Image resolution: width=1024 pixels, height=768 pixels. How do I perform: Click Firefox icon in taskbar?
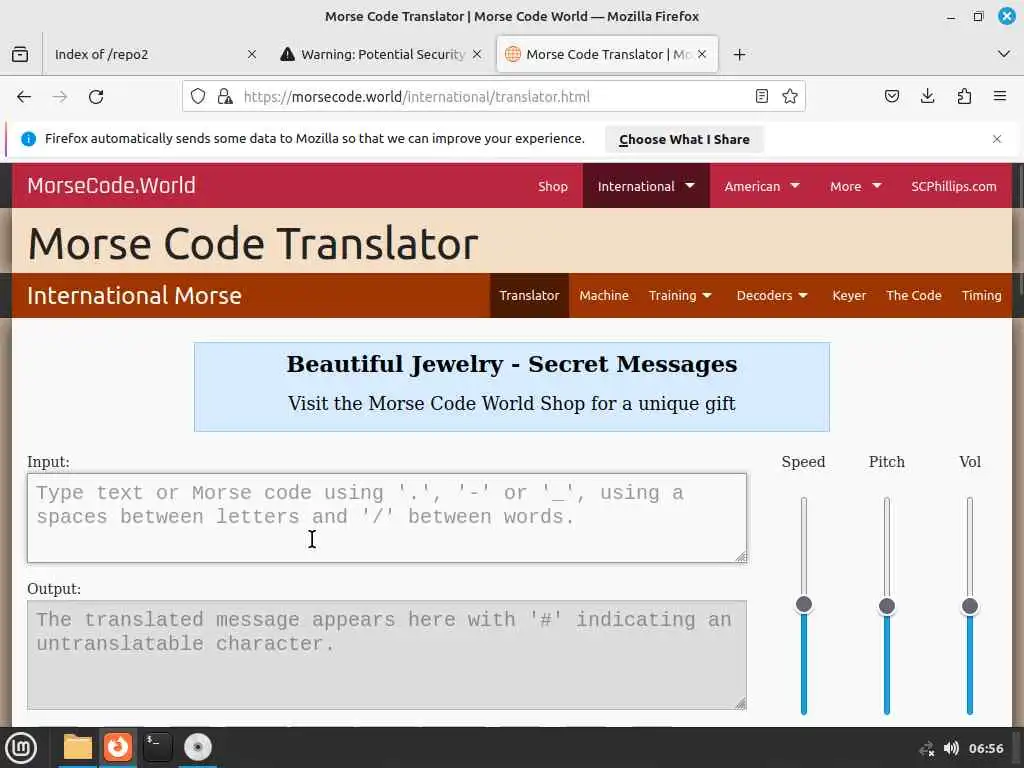click(x=118, y=748)
